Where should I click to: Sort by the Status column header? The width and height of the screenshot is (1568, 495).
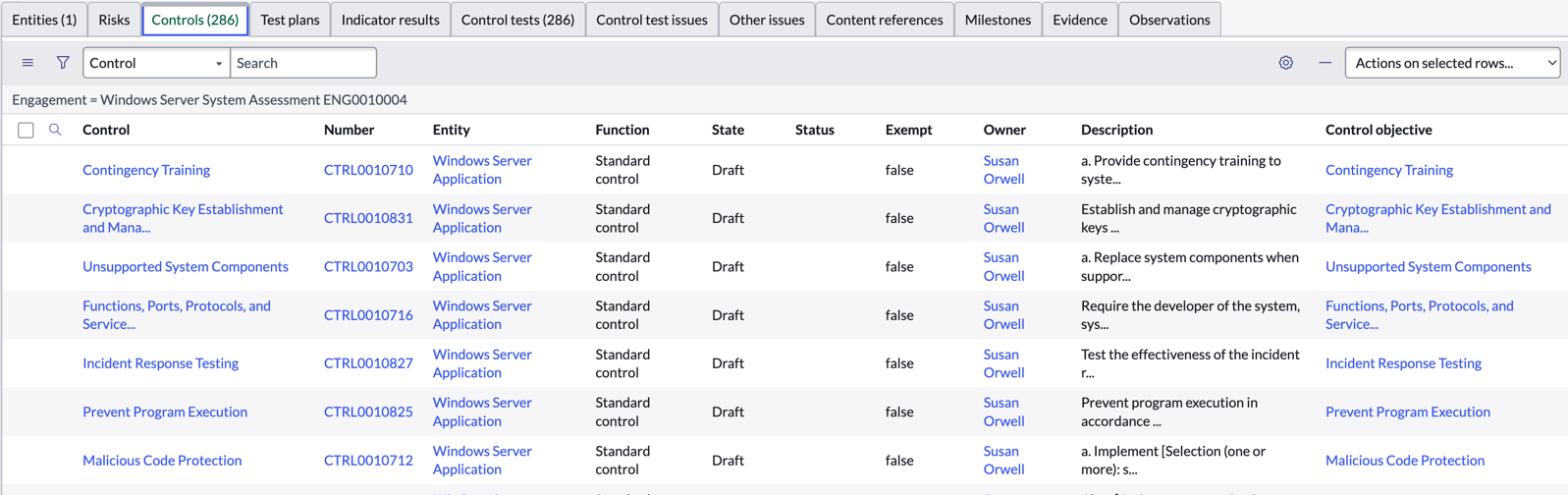815,130
